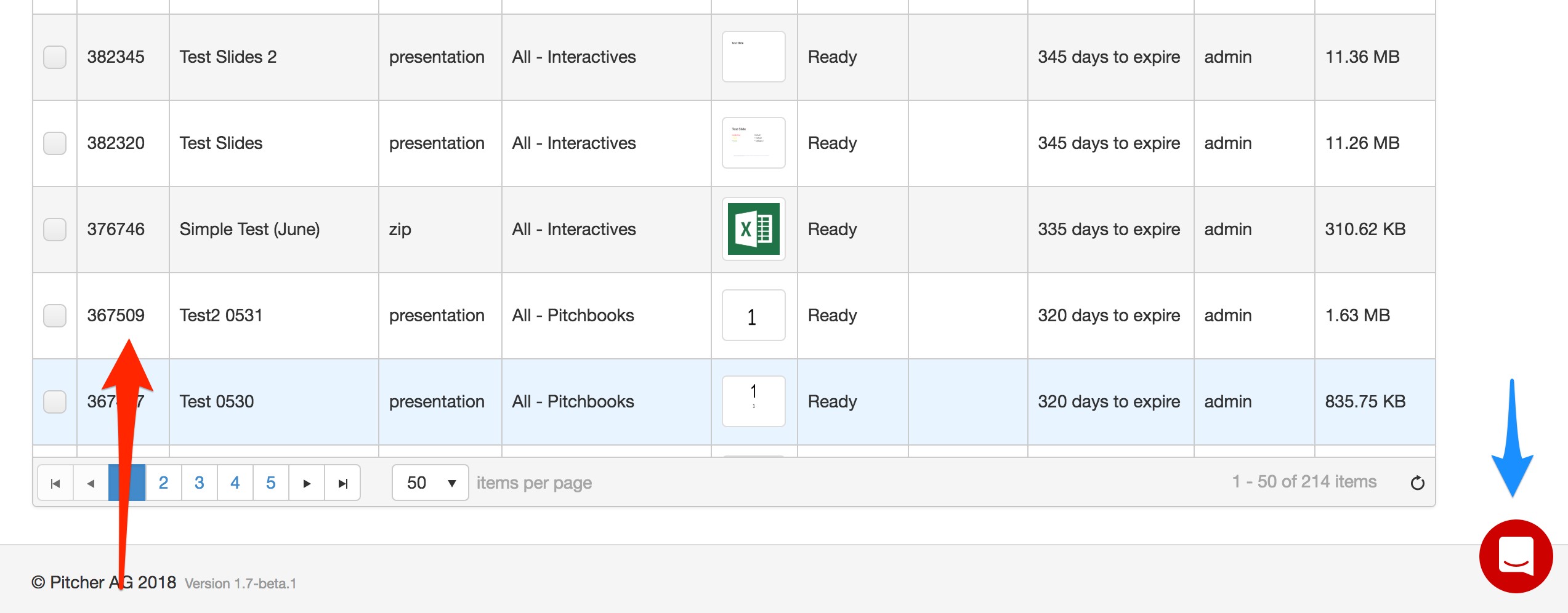The image size is (1568, 613).
Task: Select checkbox for Test Slides 2
Action: click(x=55, y=57)
